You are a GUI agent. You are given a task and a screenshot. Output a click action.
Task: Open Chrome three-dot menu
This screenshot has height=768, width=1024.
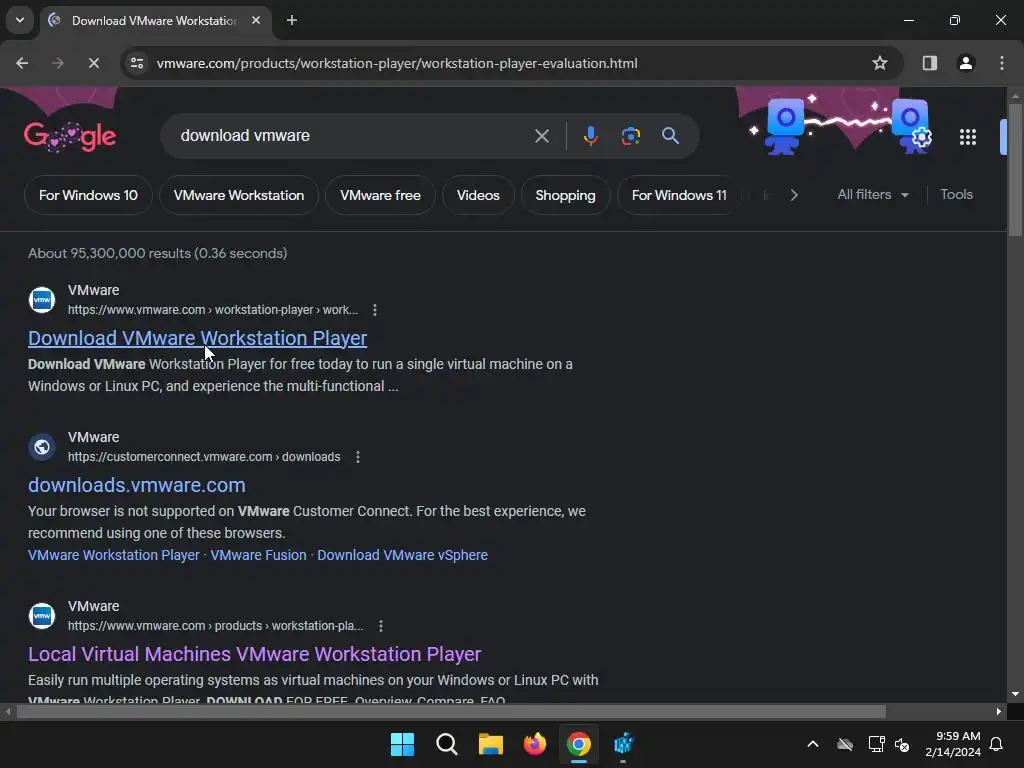1001,63
